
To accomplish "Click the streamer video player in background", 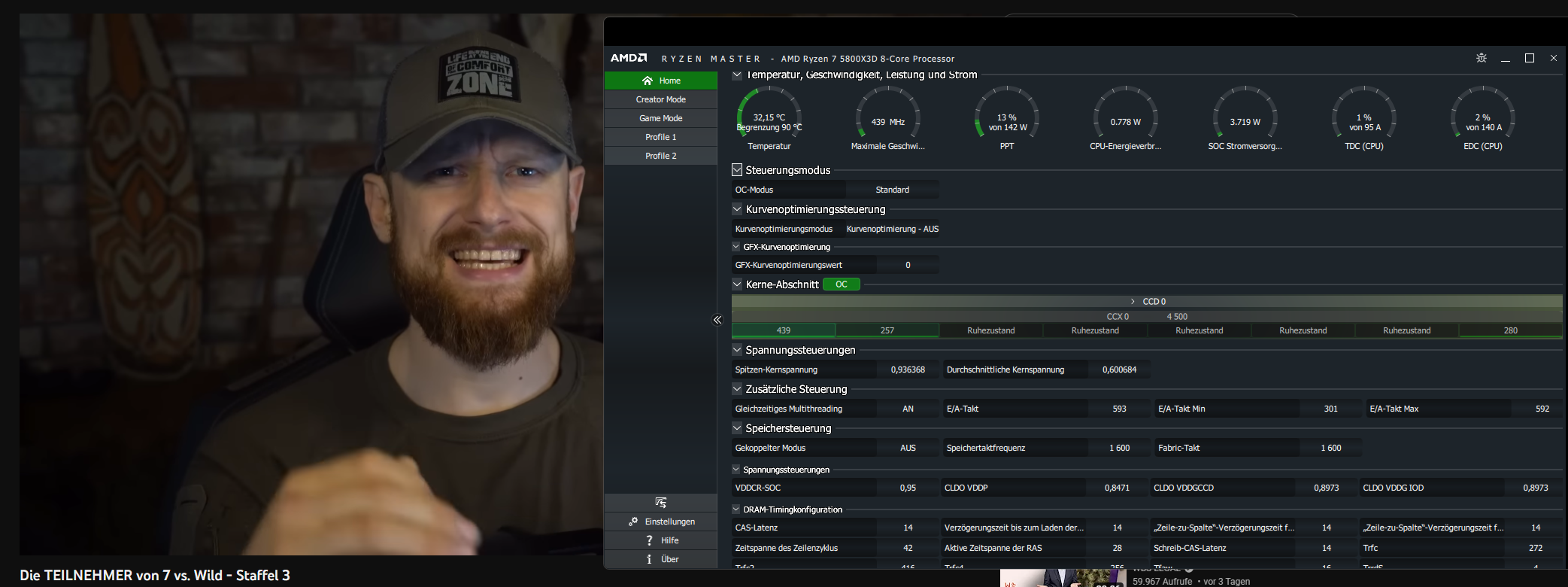I will tap(311, 284).
